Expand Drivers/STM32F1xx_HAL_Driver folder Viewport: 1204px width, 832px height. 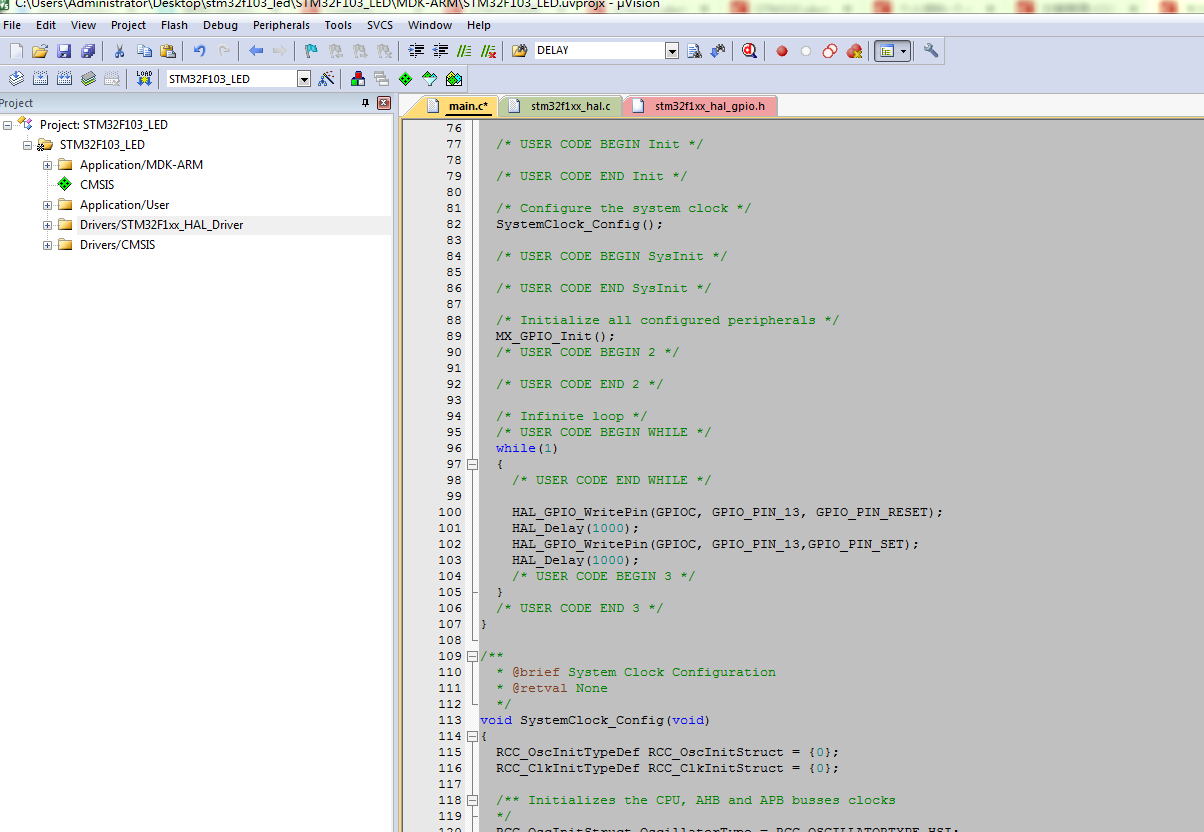(47, 225)
